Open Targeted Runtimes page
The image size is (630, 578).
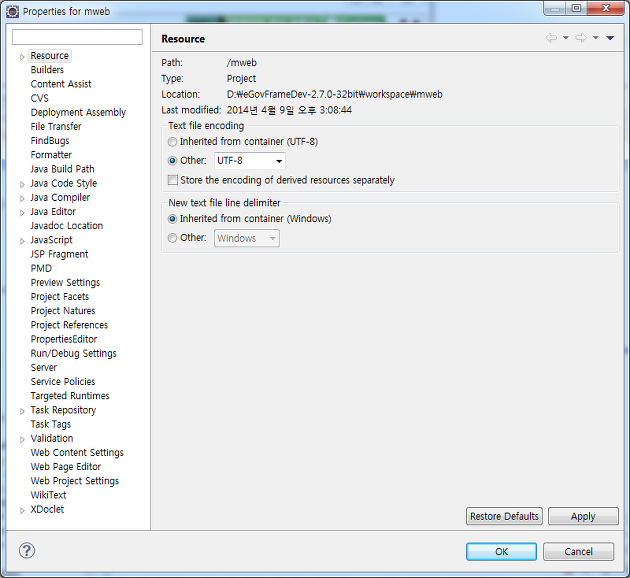pos(70,396)
